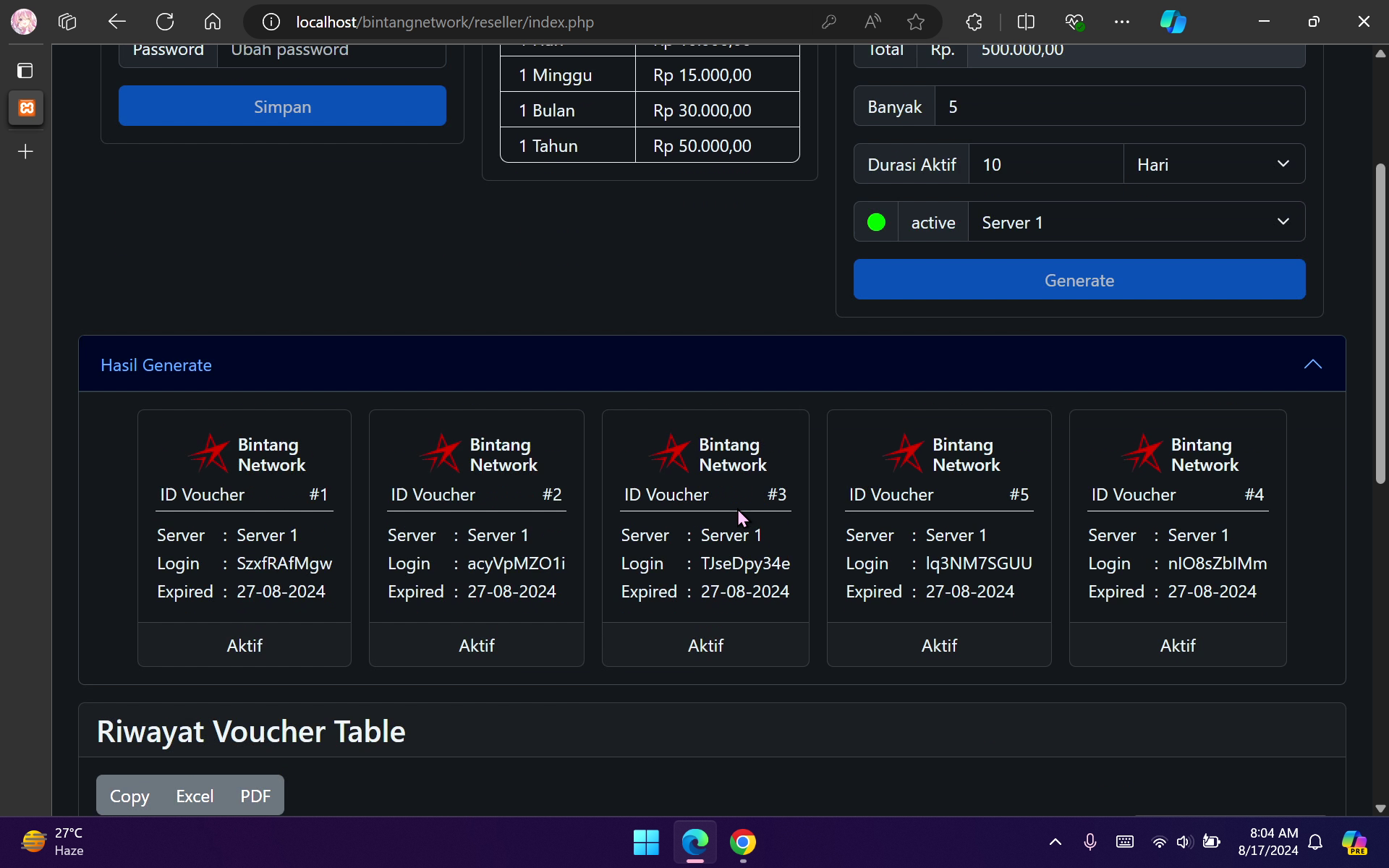Click Aktif status on voucher #5
1389x868 pixels.
point(939,645)
